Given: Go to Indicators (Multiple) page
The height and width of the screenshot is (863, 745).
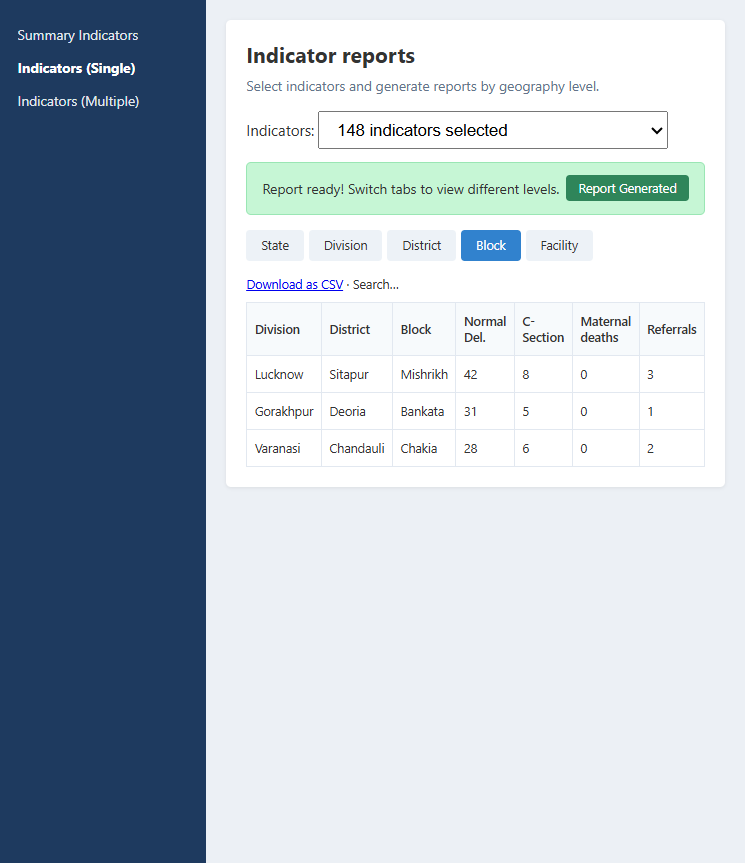Looking at the screenshot, I should click(78, 101).
